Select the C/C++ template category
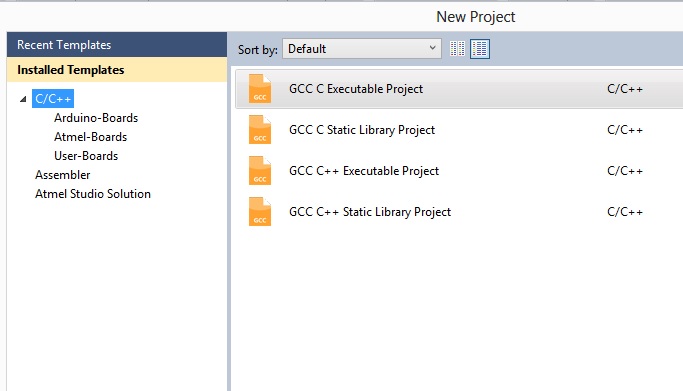The height and width of the screenshot is (391, 683). click(x=53, y=99)
